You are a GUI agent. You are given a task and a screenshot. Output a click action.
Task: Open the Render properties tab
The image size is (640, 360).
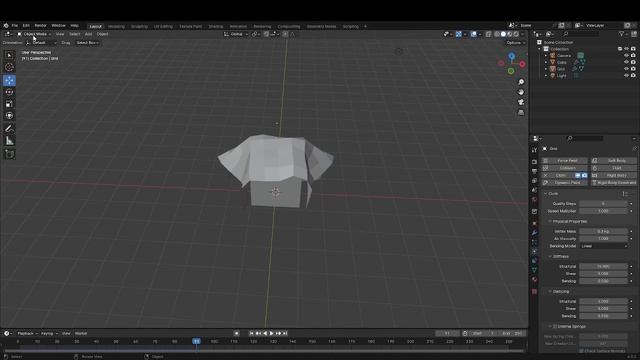point(534,162)
